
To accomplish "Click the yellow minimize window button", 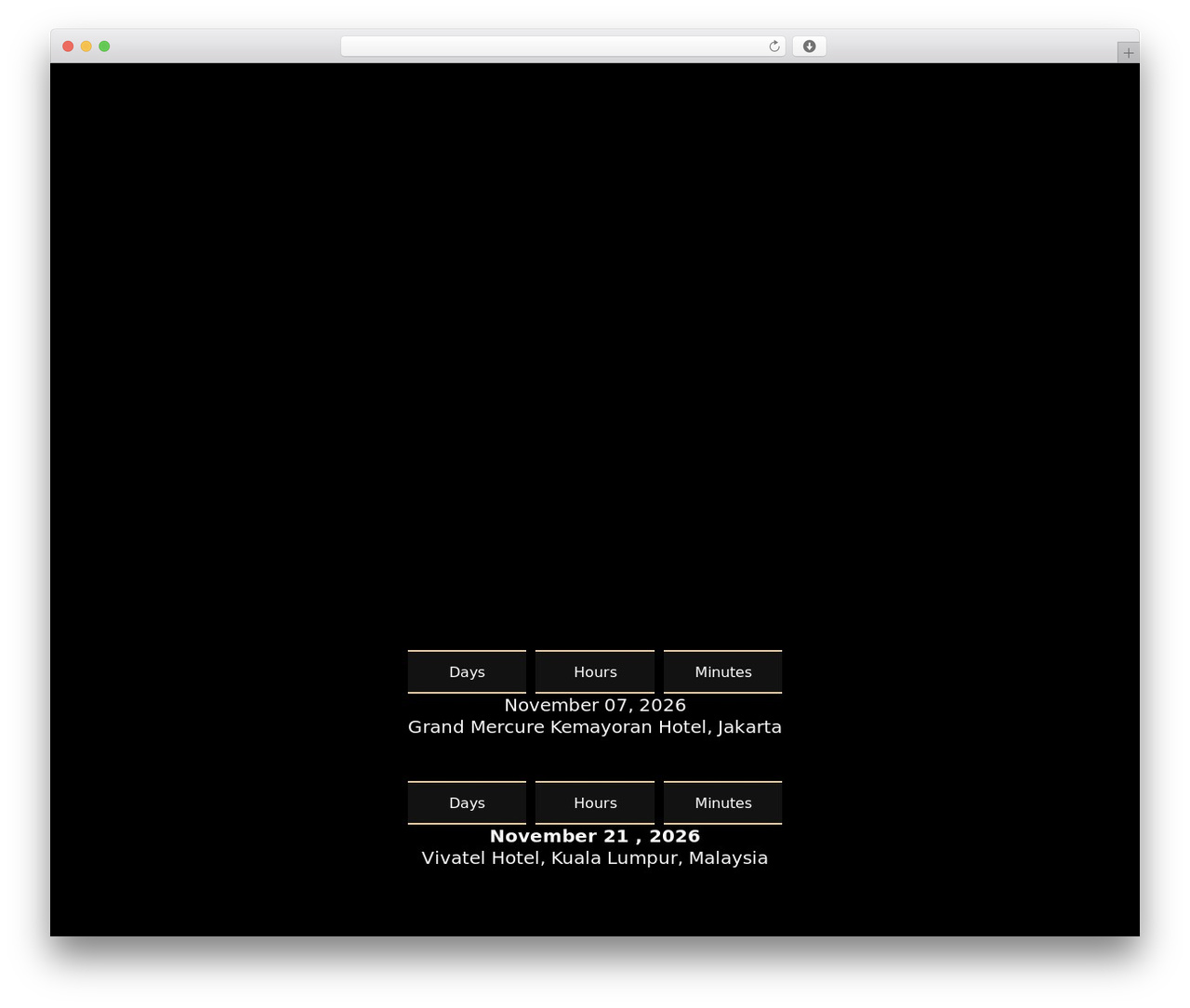I will pos(86,46).
